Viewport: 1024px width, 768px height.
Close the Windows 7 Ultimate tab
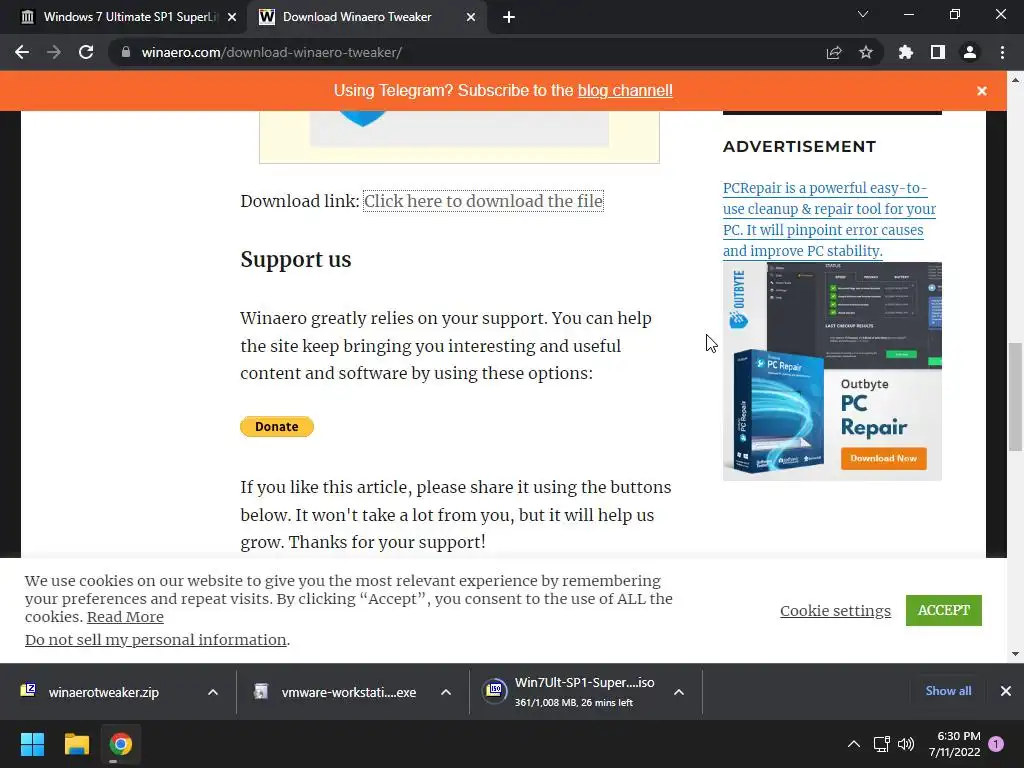pyautogui.click(x=232, y=17)
